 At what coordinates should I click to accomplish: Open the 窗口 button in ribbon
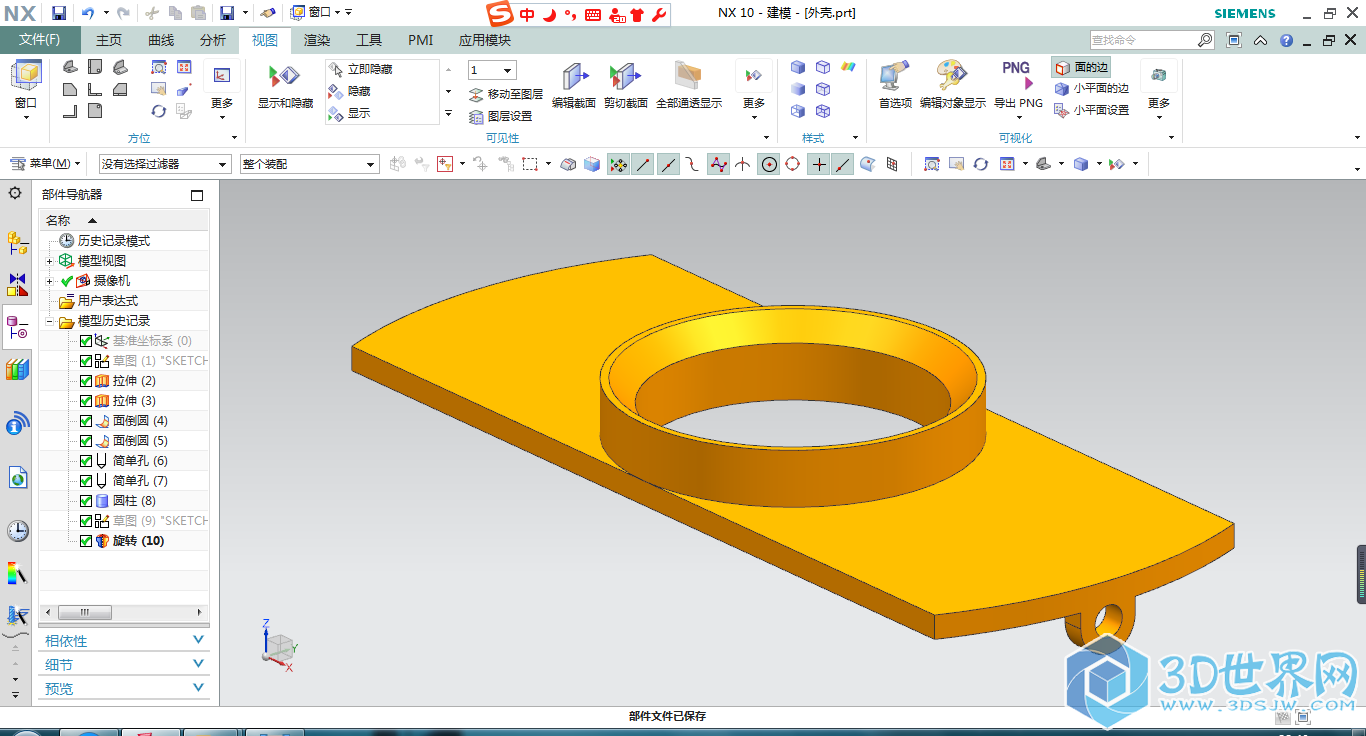click(x=26, y=88)
